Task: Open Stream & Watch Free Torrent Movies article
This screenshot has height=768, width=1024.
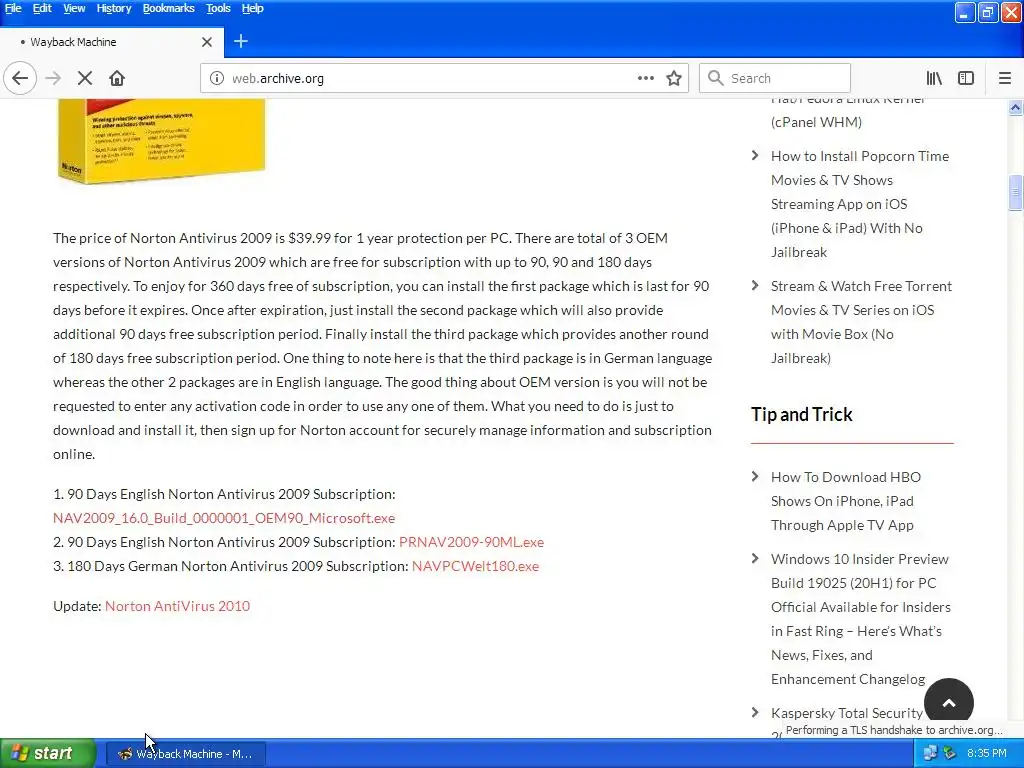Action: point(861,322)
